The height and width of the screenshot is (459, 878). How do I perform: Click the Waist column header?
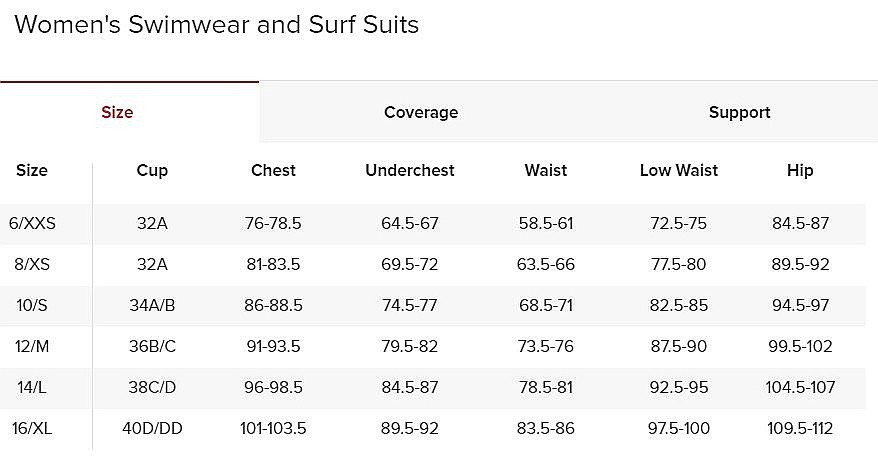click(546, 170)
